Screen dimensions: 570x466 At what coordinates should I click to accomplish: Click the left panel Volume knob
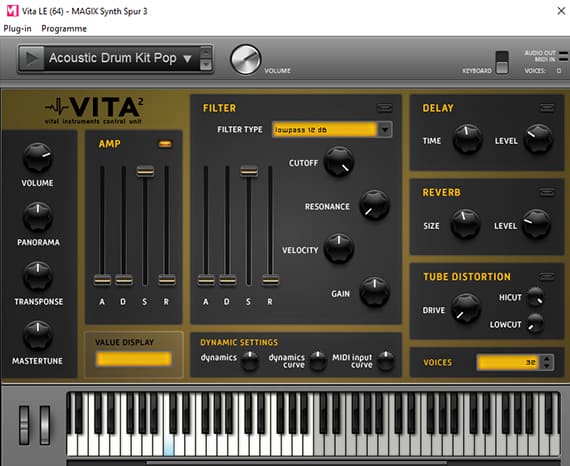tap(38, 157)
